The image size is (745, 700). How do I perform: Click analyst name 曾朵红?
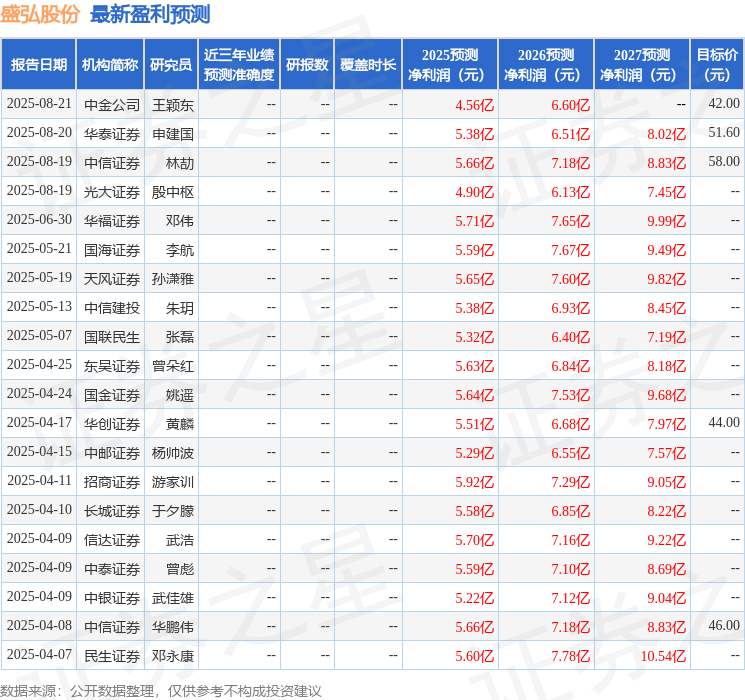tap(173, 366)
